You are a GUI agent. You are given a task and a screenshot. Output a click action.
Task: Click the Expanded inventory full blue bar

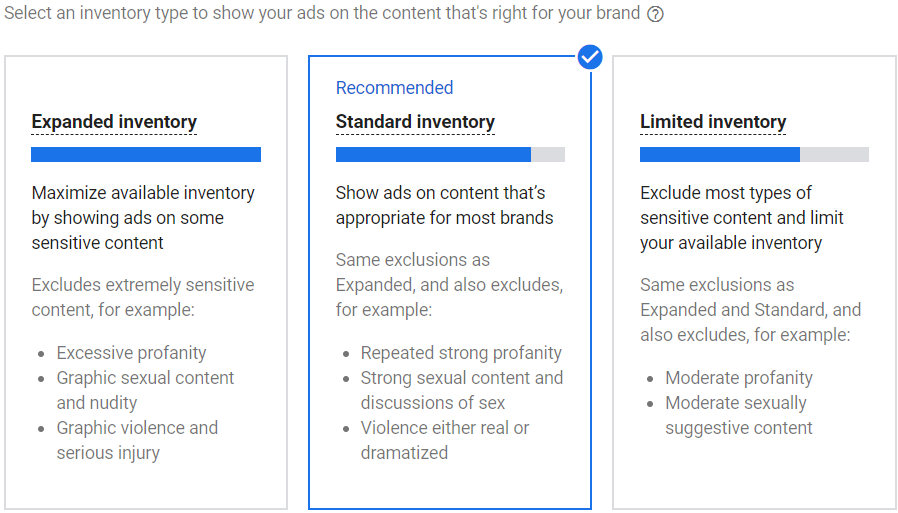(146, 154)
